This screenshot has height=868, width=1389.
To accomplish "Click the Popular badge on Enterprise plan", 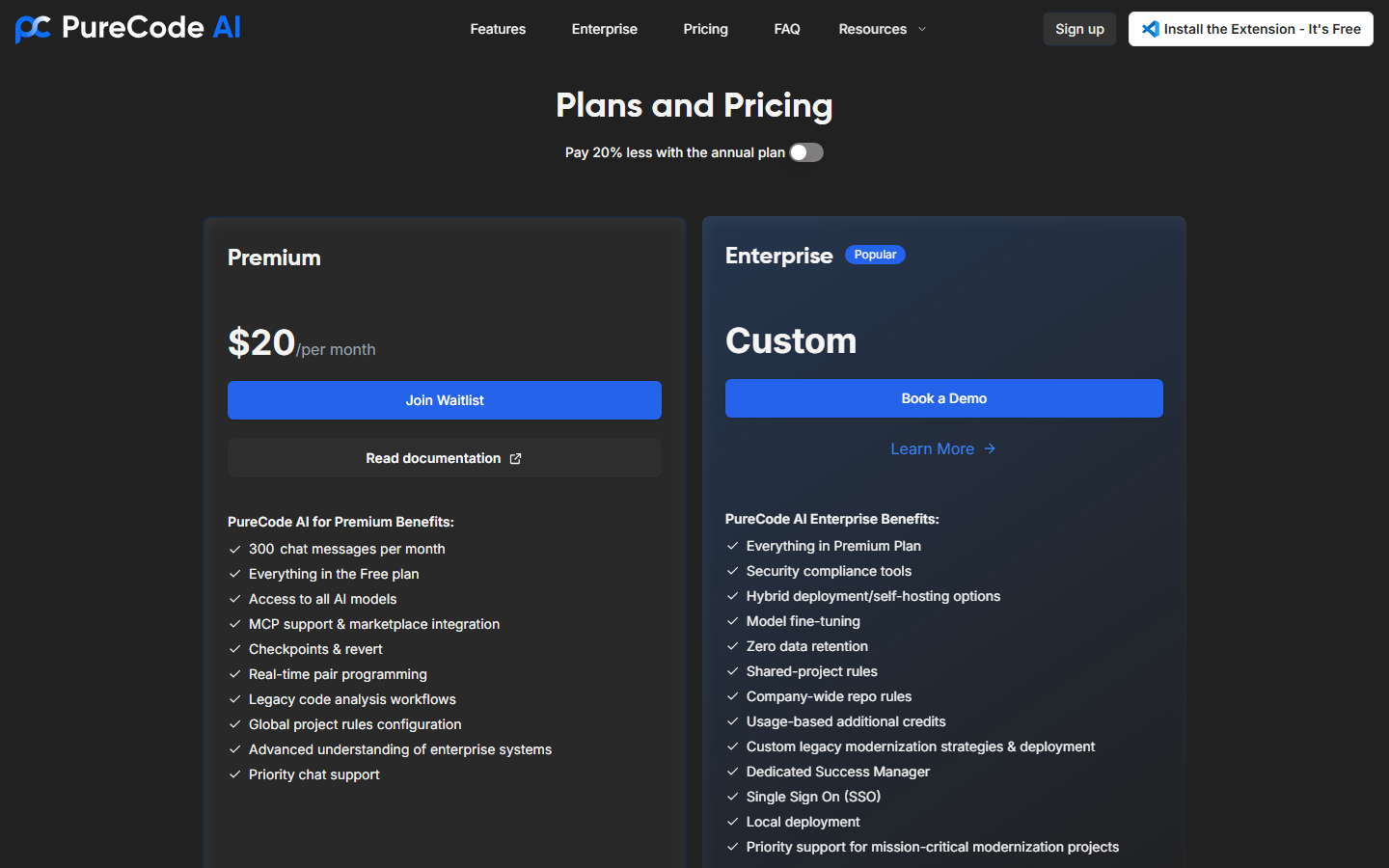I will coord(875,254).
